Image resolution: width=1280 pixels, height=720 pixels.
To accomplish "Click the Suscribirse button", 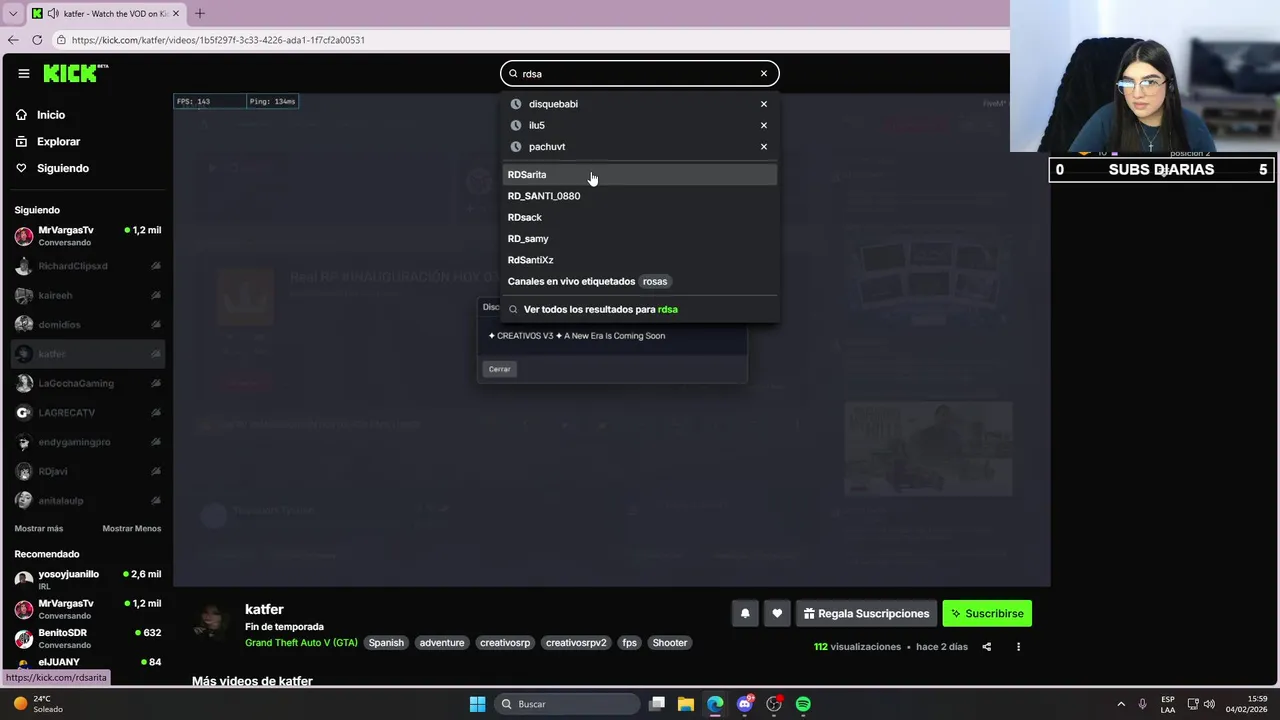I will 987,613.
